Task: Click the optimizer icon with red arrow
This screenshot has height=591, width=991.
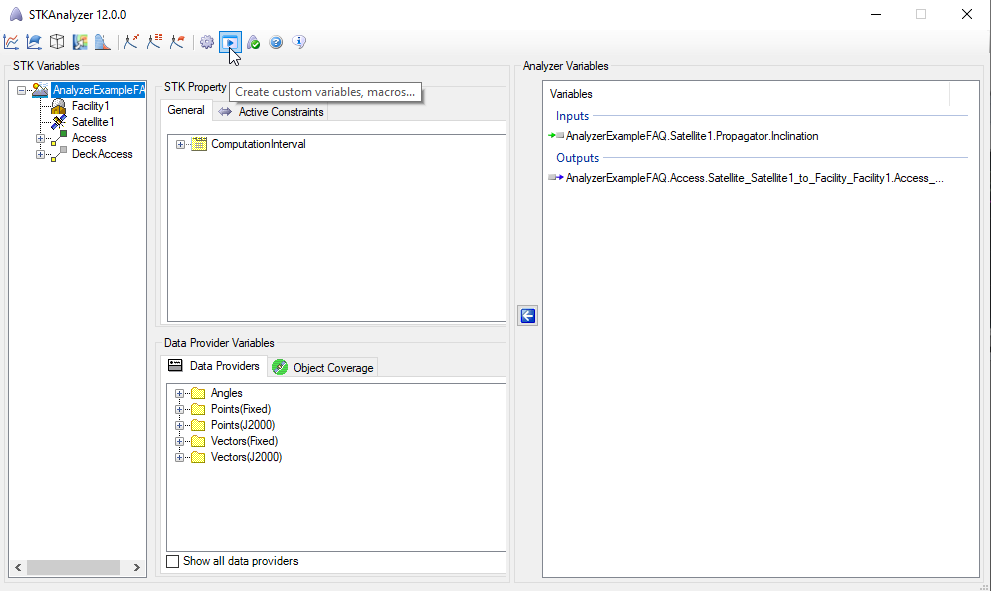Action: pyautogui.click(x=131, y=42)
